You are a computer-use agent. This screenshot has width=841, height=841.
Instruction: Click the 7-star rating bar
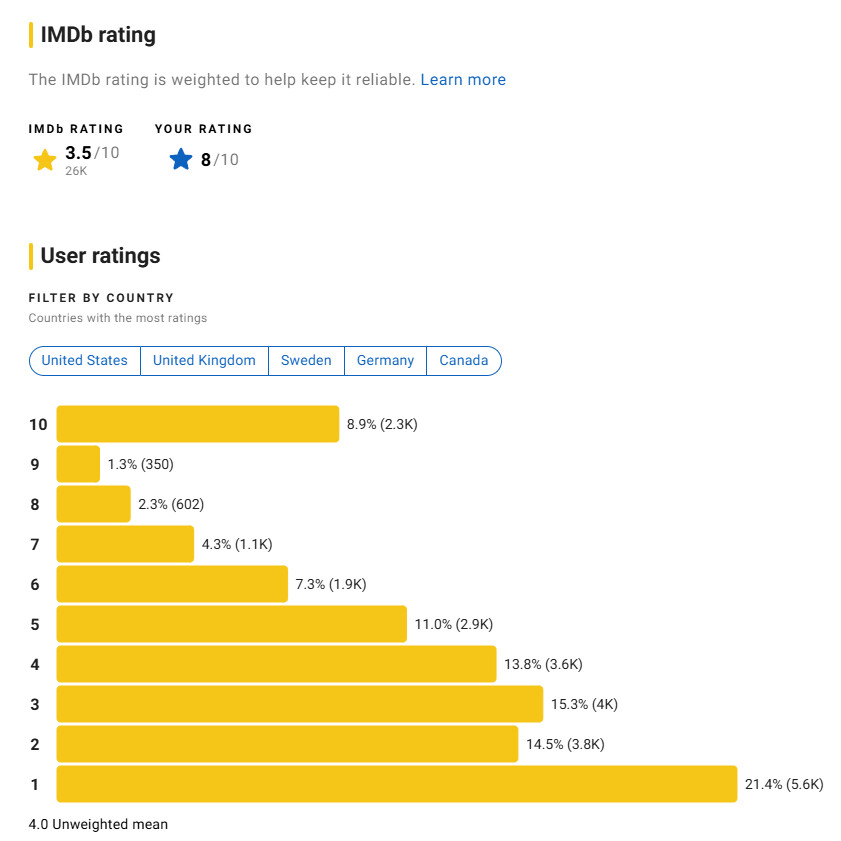tap(125, 544)
